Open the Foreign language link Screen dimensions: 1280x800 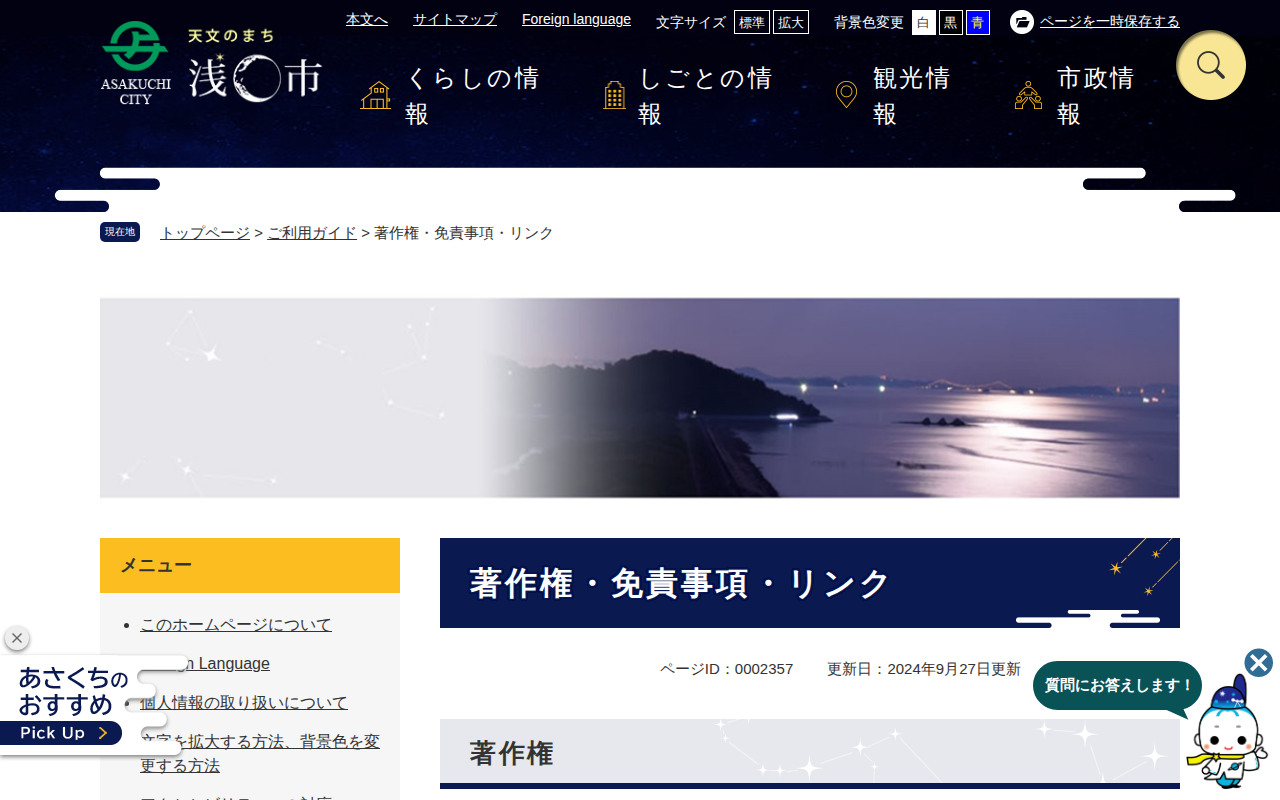click(x=576, y=19)
